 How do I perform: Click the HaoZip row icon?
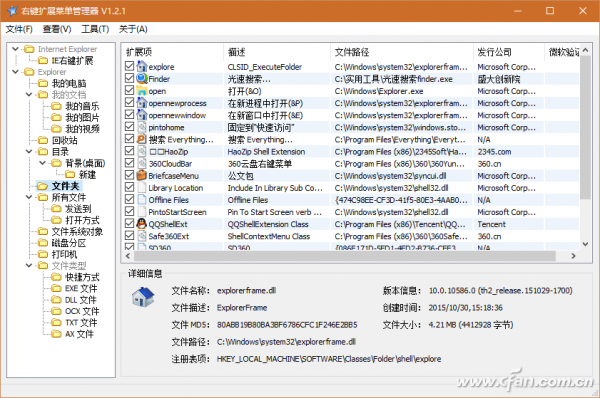coord(142,151)
